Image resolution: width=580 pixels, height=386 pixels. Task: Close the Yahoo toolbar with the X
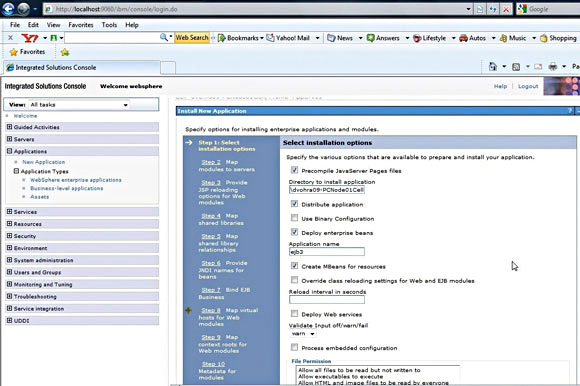[10, 37]
